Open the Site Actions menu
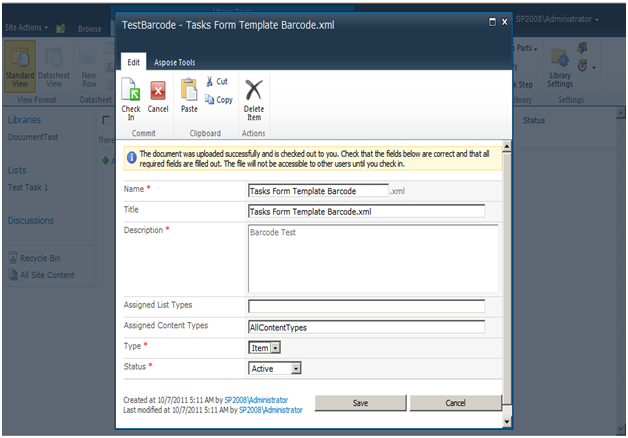The height and width of the screenshot is (438, 628). (26, 28)
